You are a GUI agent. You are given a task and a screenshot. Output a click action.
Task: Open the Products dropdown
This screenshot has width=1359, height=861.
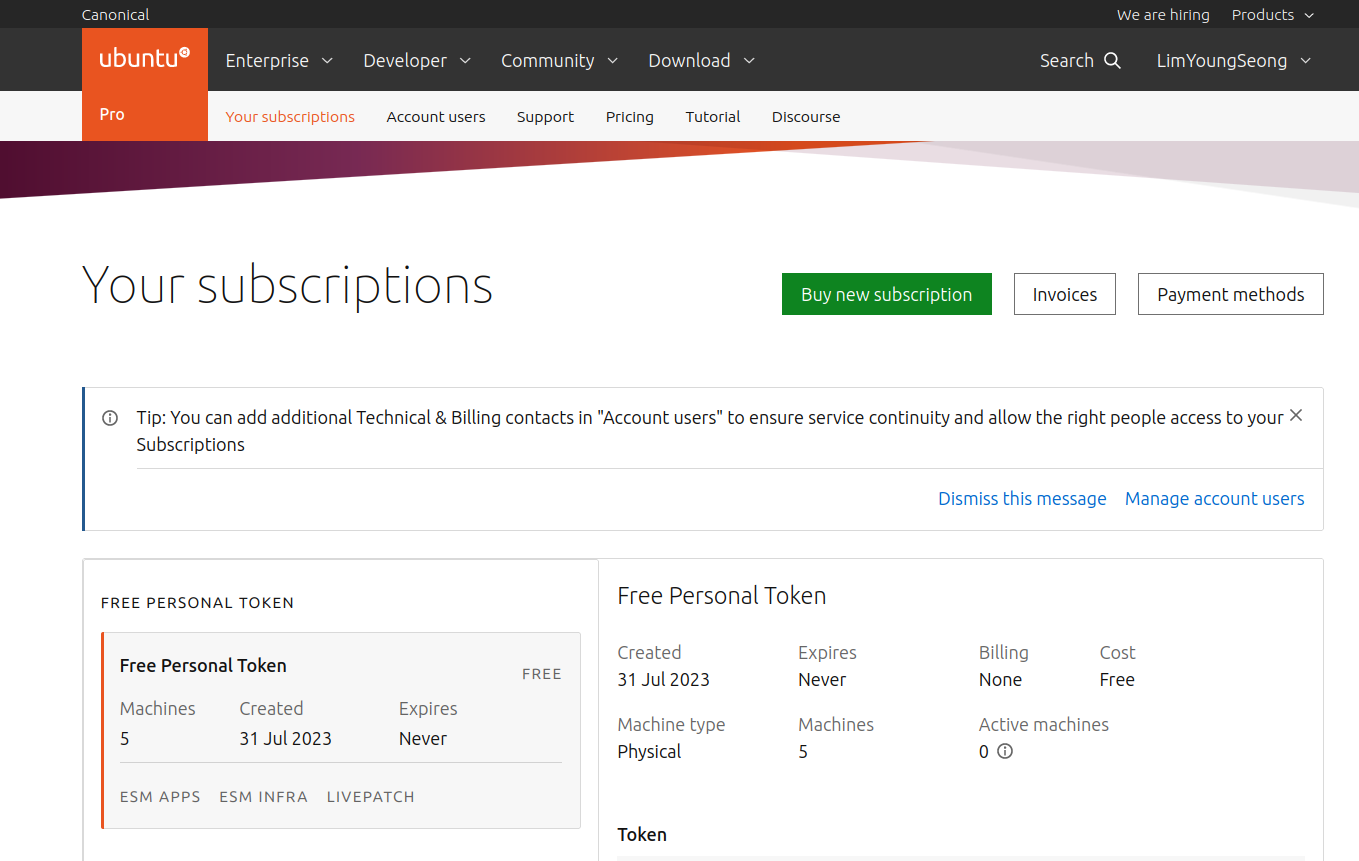(x=1273, y=15)
